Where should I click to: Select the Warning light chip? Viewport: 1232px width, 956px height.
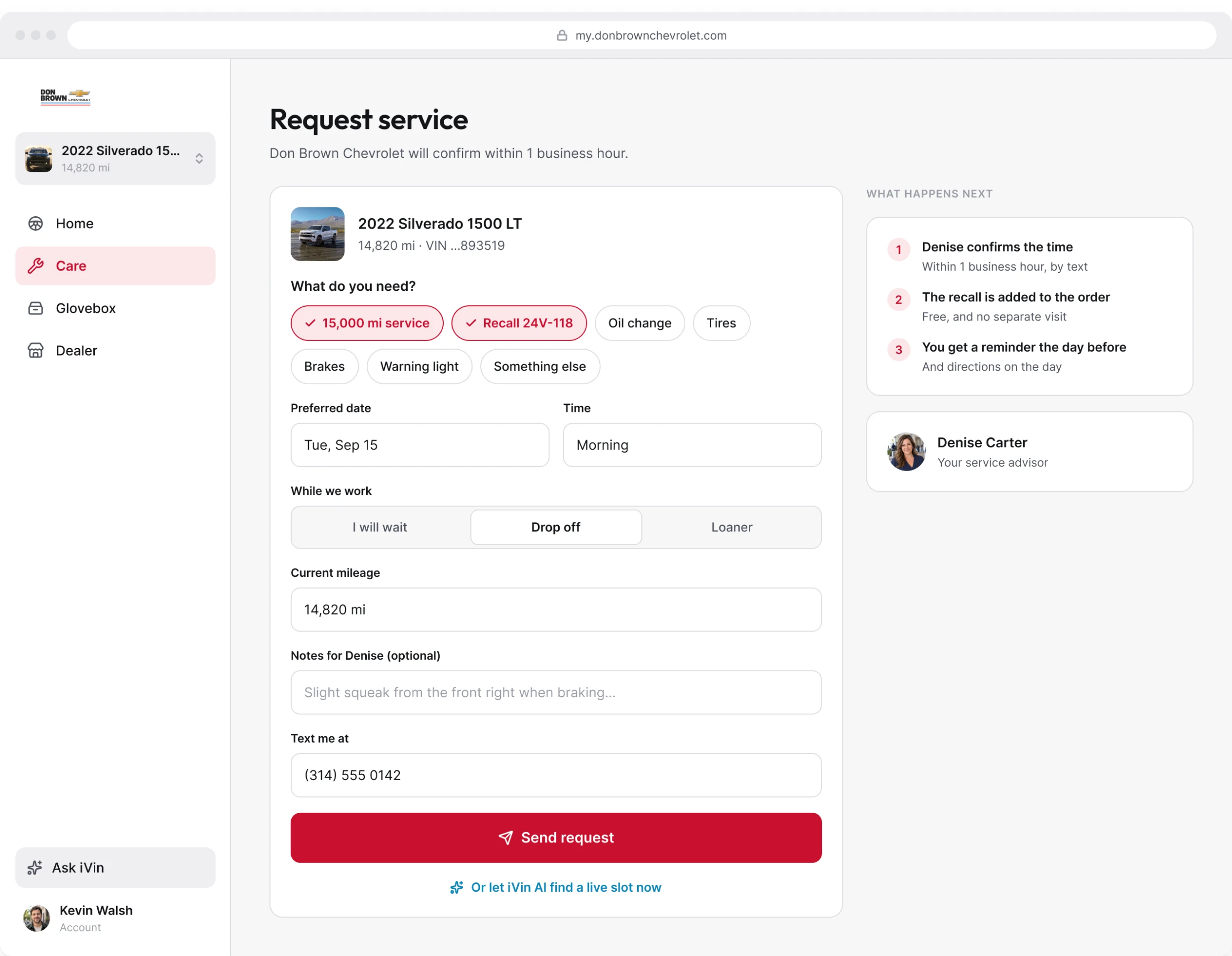pyautogui.click(x=419, y=366)
